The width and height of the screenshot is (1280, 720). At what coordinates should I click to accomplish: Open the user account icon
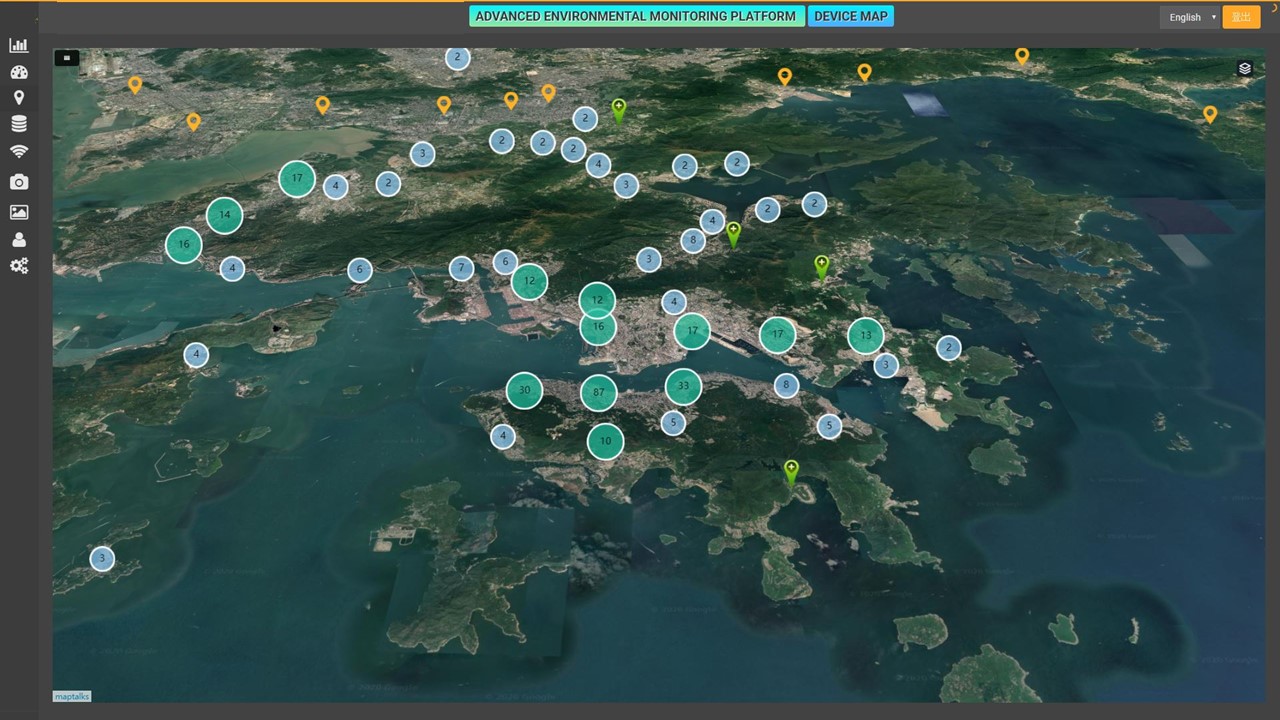pos(19,239)
